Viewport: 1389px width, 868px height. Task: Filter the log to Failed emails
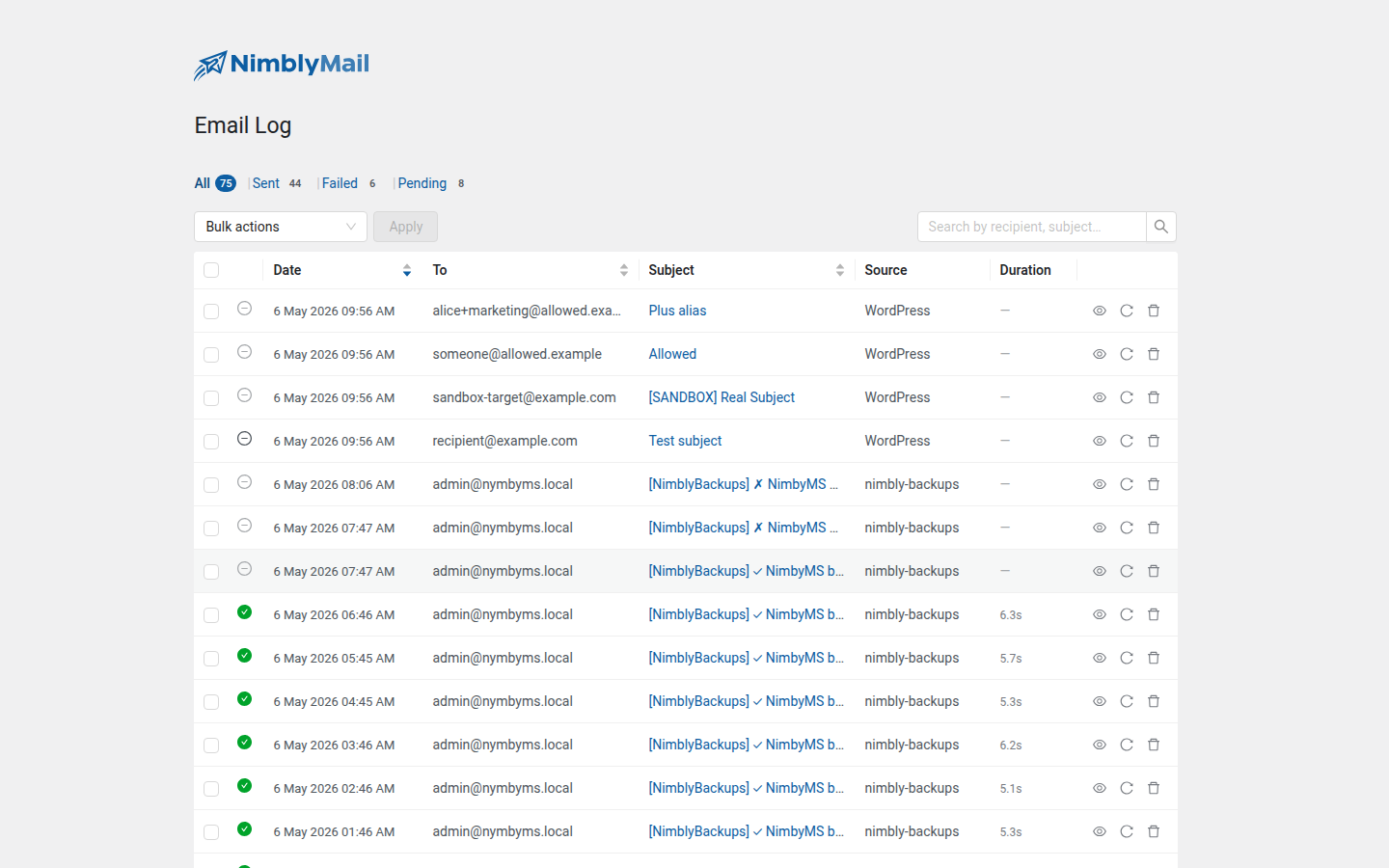tap(349, 183)
